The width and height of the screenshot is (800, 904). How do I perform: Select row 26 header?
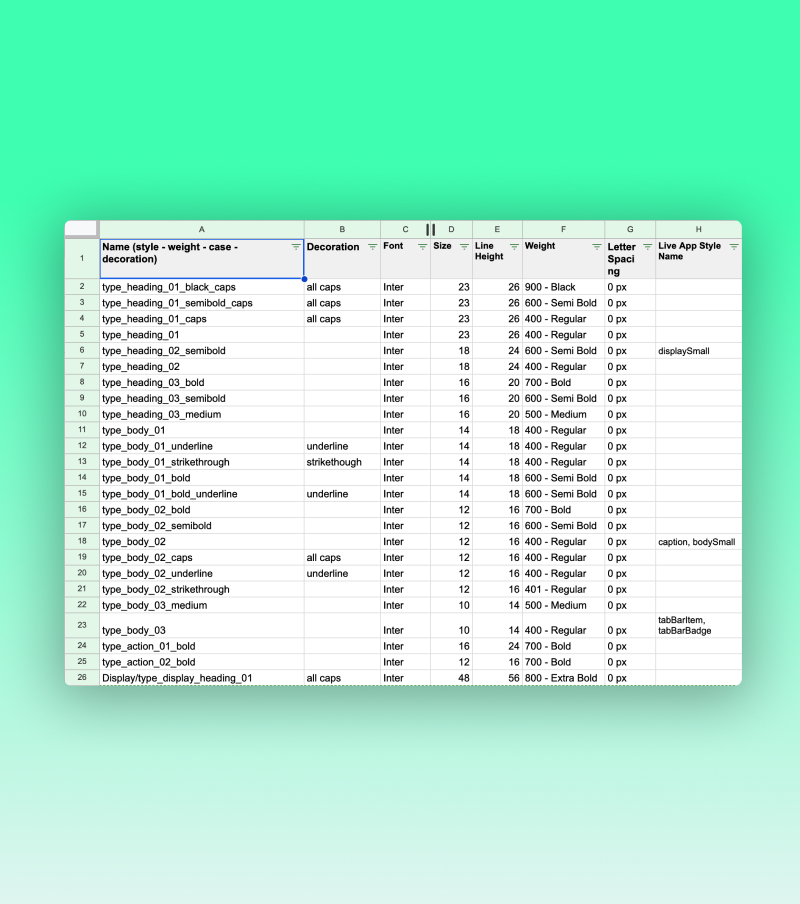point(82,677)
